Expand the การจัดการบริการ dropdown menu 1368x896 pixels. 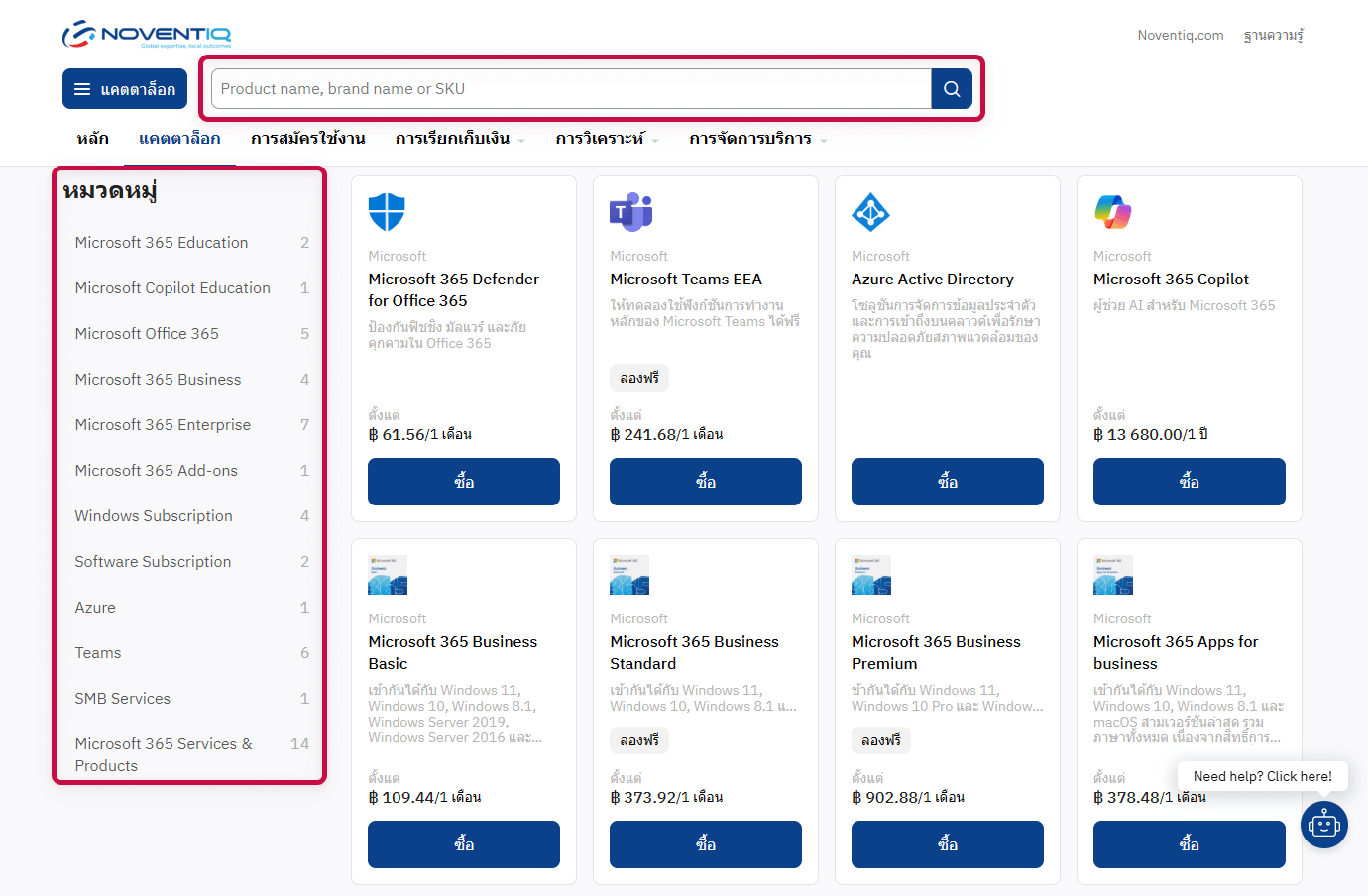[x=750, y=138]
